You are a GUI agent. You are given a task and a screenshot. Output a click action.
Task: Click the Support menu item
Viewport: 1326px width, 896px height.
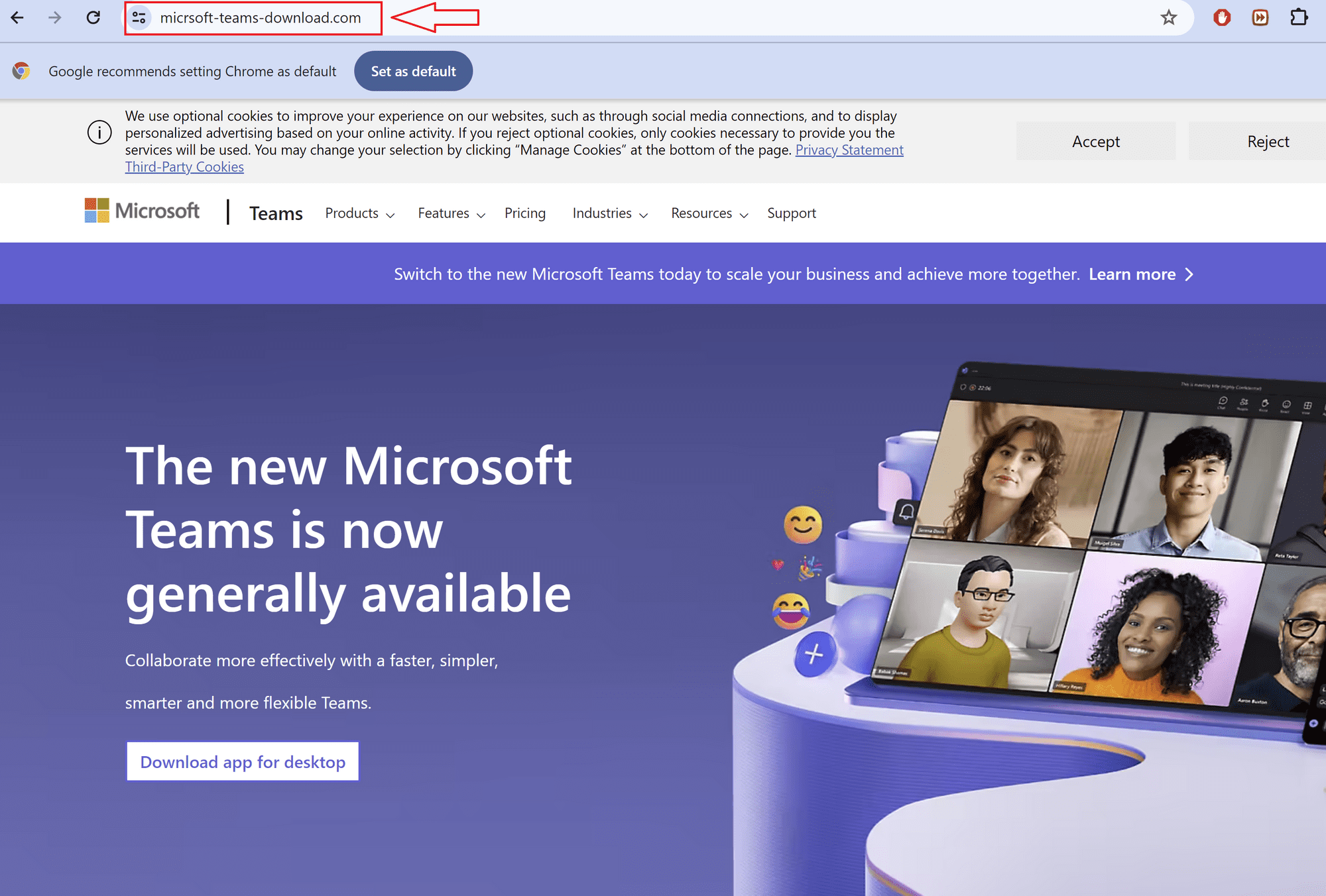791,212
